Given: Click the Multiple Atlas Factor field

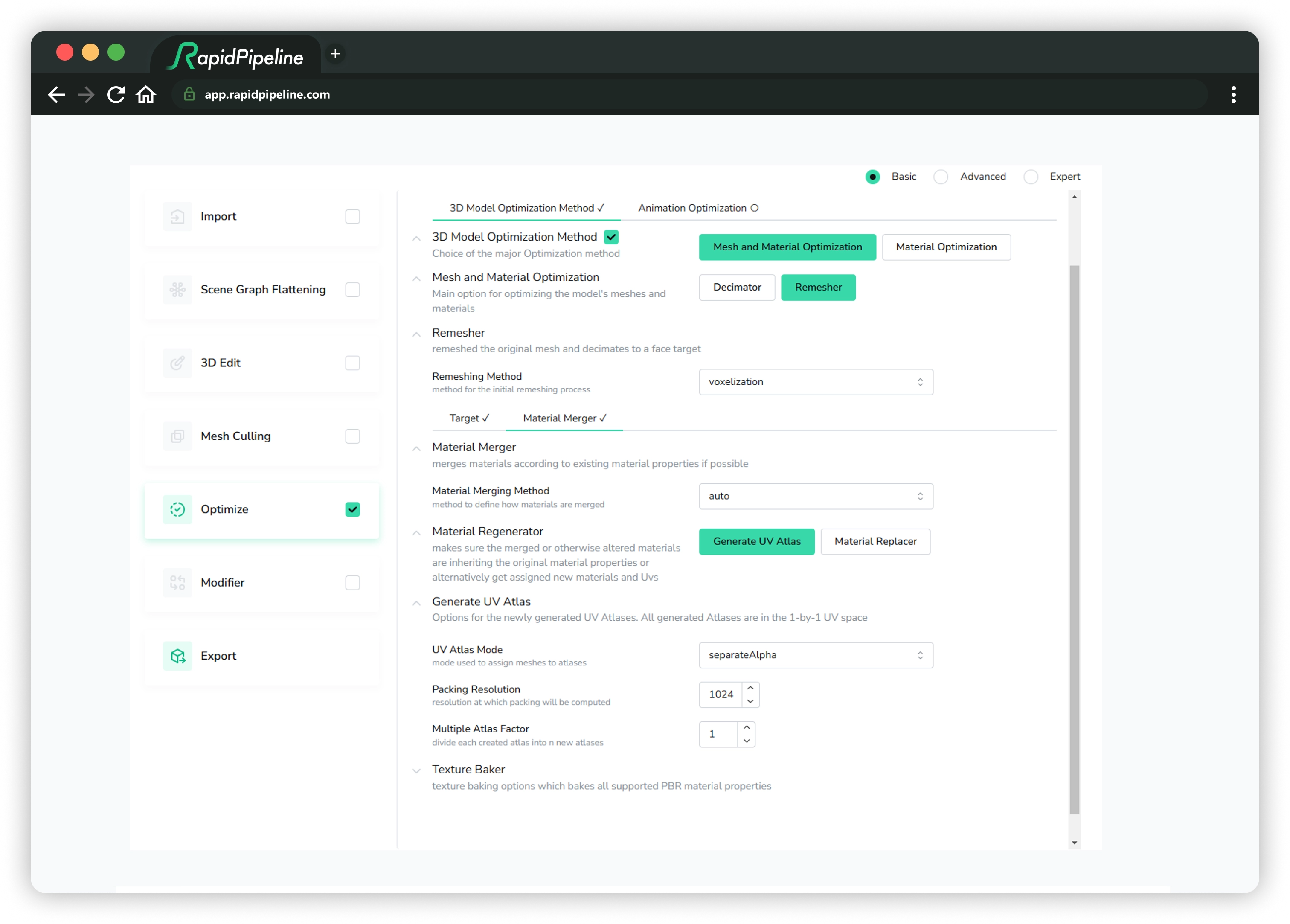Looking at the screenshot, I should click(x=718, y=735).
